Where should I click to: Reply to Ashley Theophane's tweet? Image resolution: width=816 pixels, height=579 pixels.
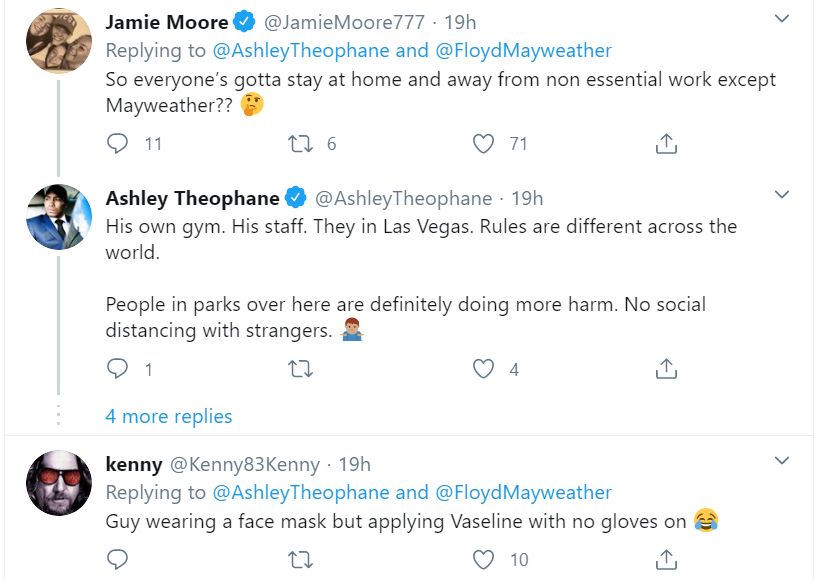(x=118, y=370)
